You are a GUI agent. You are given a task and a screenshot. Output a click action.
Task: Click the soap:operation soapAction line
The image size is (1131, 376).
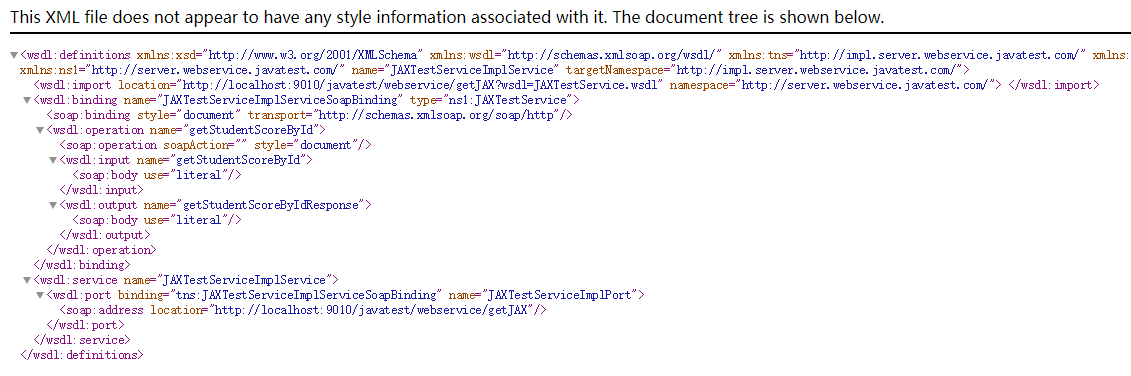click(x=215, y=145)
